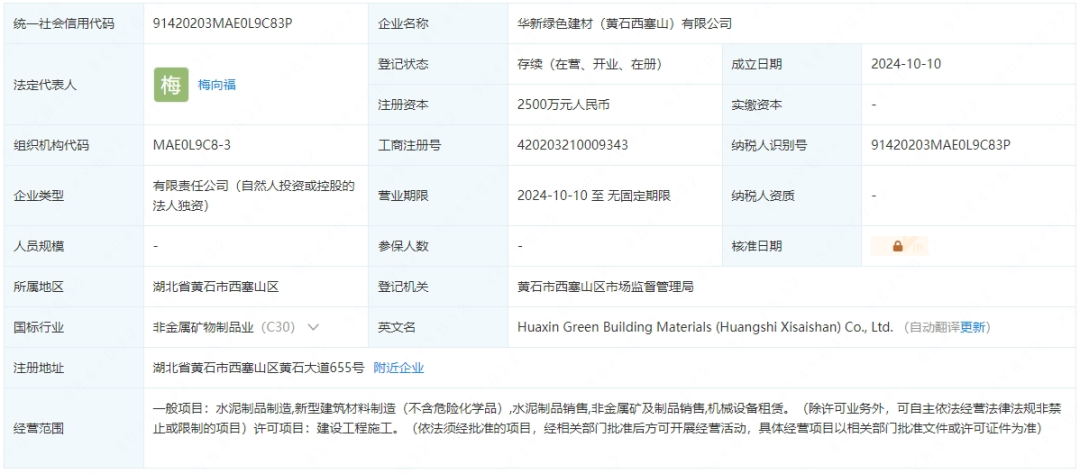Click business term 2024-10-10 至 无固定期限

[x=594, y=196]
